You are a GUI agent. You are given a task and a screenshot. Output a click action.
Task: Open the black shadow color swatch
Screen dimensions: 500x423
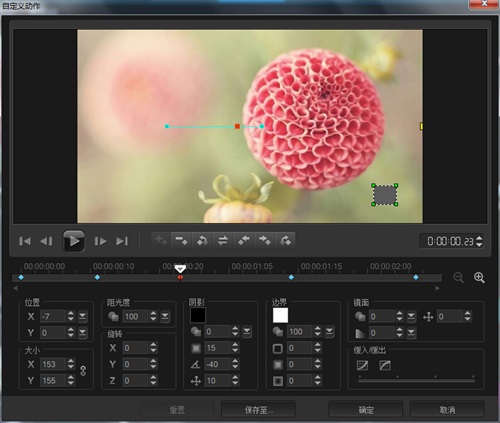pos(198,315)
